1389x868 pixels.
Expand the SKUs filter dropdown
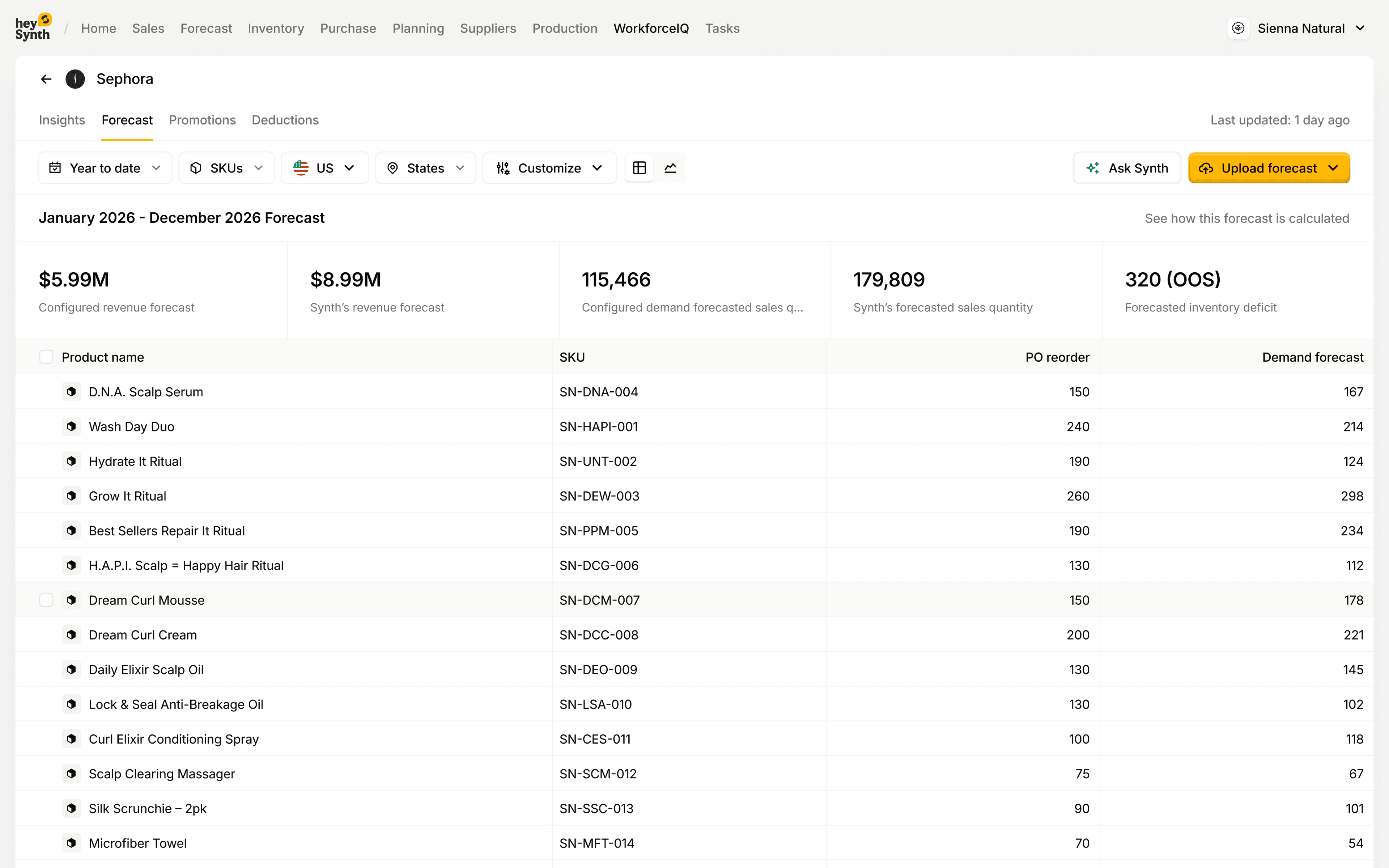227,167
